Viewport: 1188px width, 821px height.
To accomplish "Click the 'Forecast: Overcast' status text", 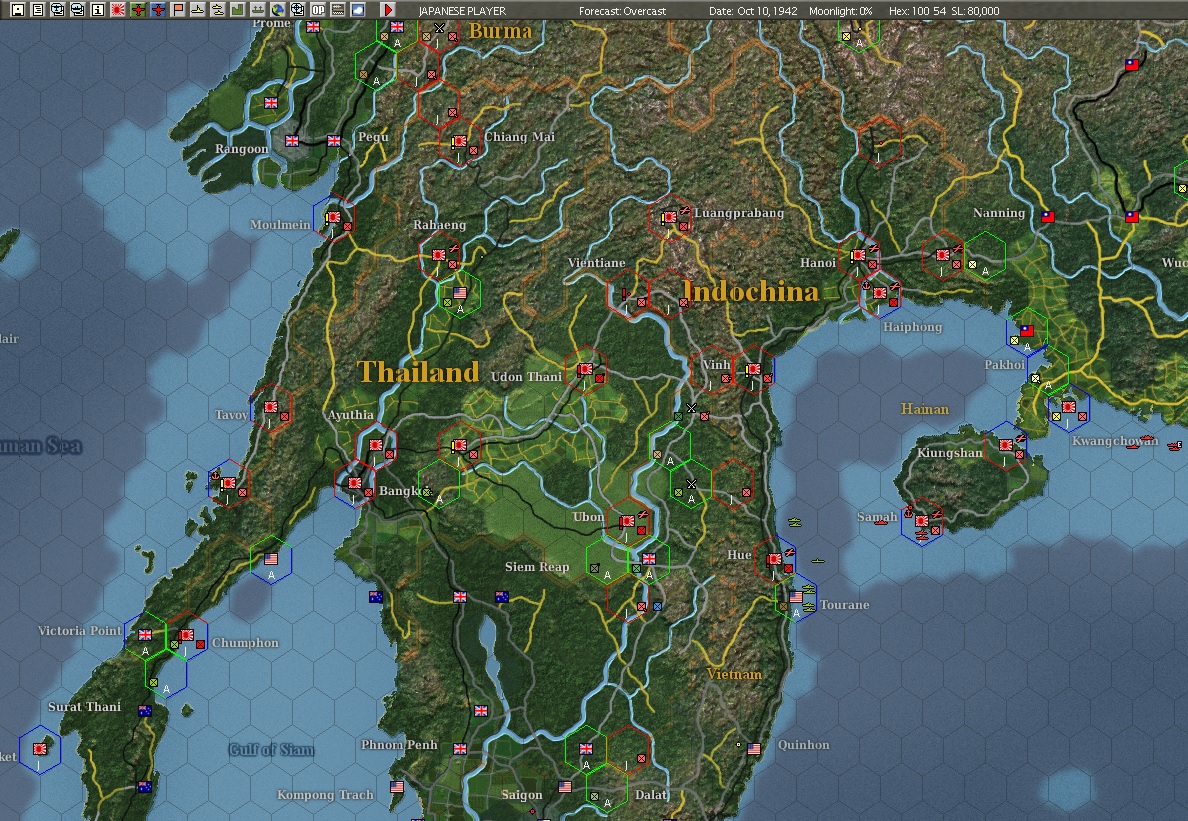I will [623, 11].
